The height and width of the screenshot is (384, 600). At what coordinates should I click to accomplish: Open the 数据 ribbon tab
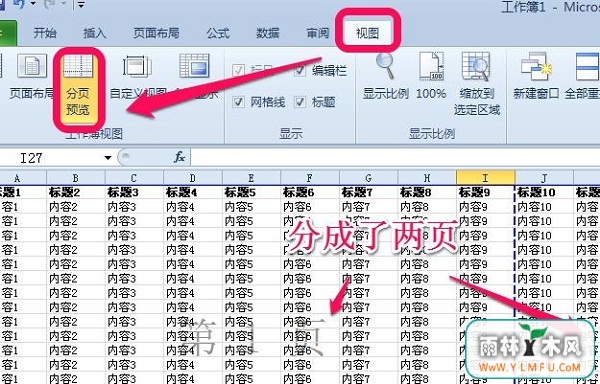267,33
